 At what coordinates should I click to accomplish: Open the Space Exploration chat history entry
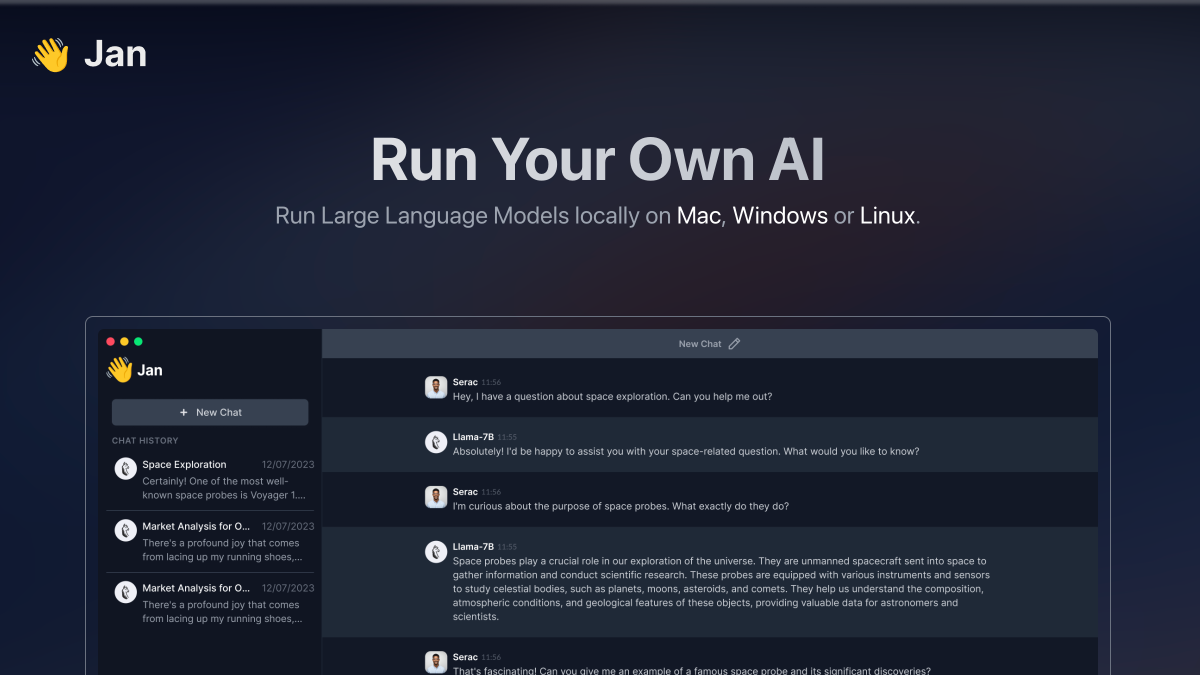tap(213, 479)
